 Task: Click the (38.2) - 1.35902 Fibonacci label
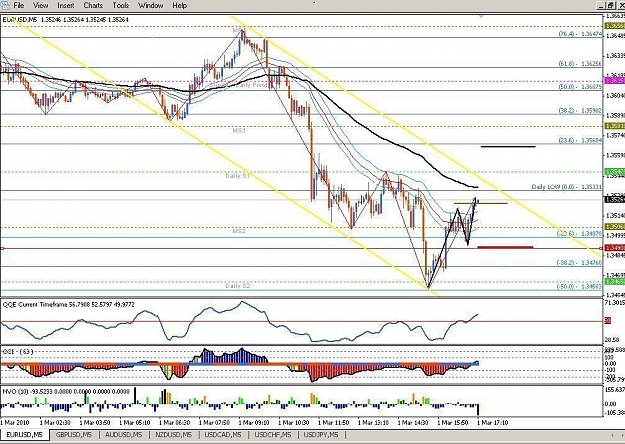[x=580, y=110]
